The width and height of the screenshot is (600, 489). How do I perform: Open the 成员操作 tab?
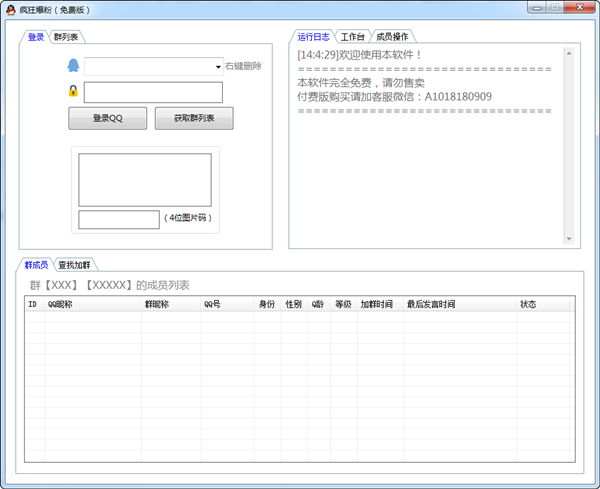[x=392, y=37]
